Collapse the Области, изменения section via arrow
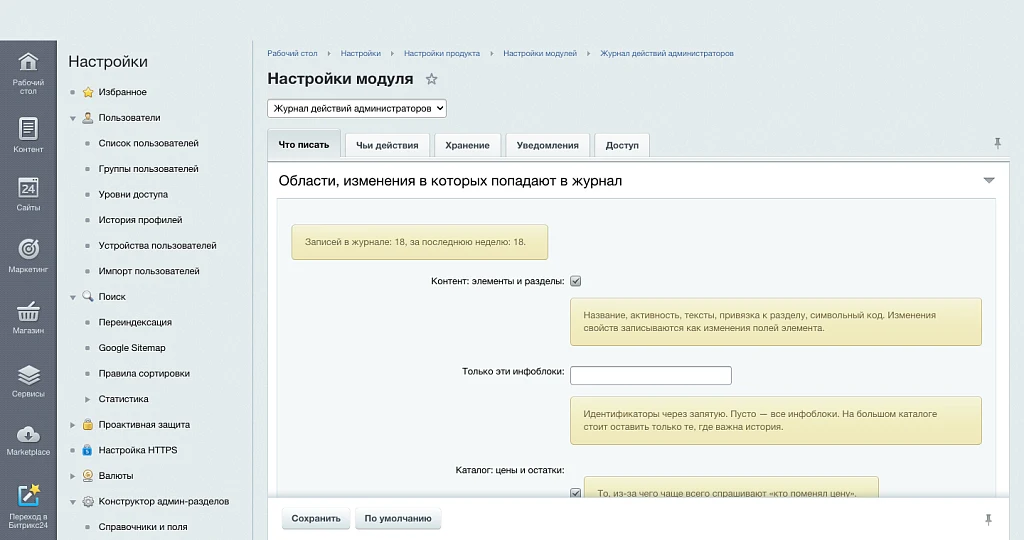The width and height of the screenshot is (1024, 540). point(989,181)
